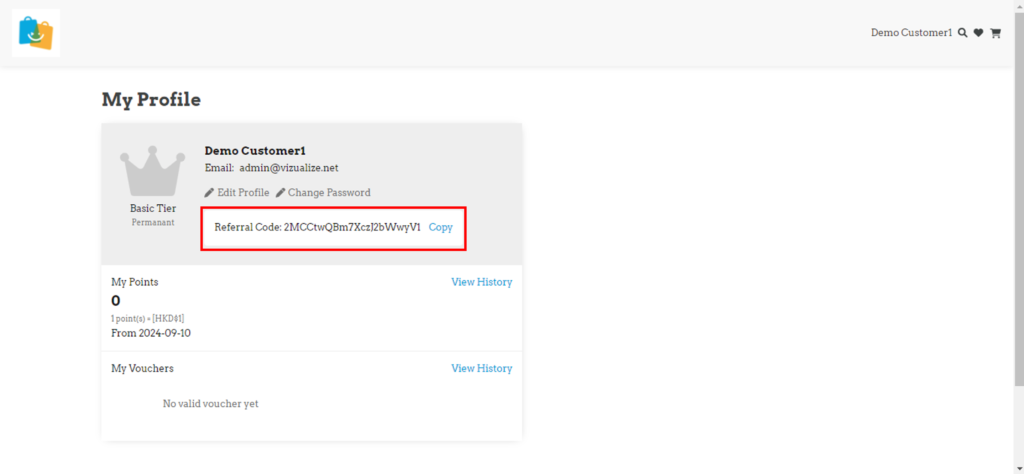
Task: Click the email address admin@vizualize.net
Action: point(289,168)
